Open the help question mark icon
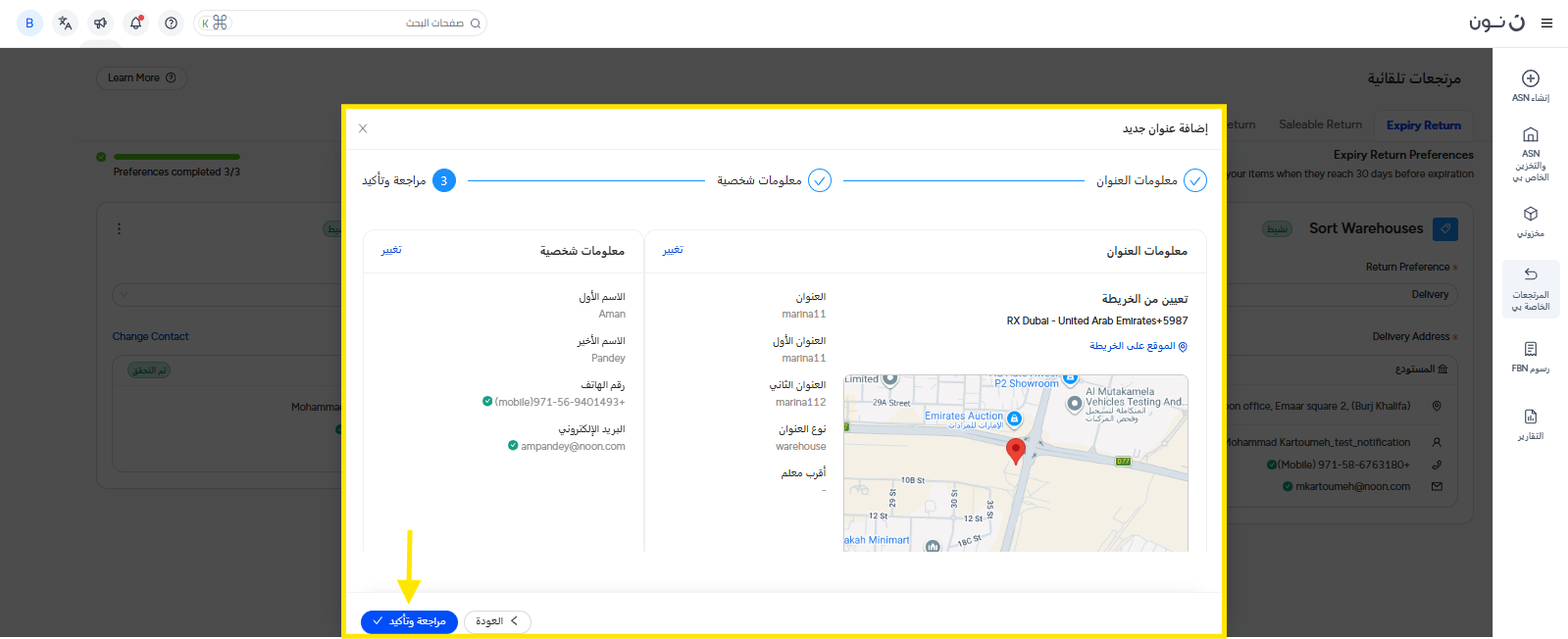The width and height of the screenshot is (1568, 639). pyautogui.click(x=172, y=23)
